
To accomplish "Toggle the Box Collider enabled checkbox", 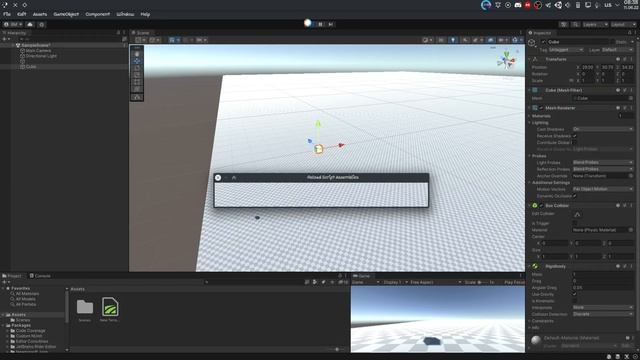I will [x=542, y=206].
